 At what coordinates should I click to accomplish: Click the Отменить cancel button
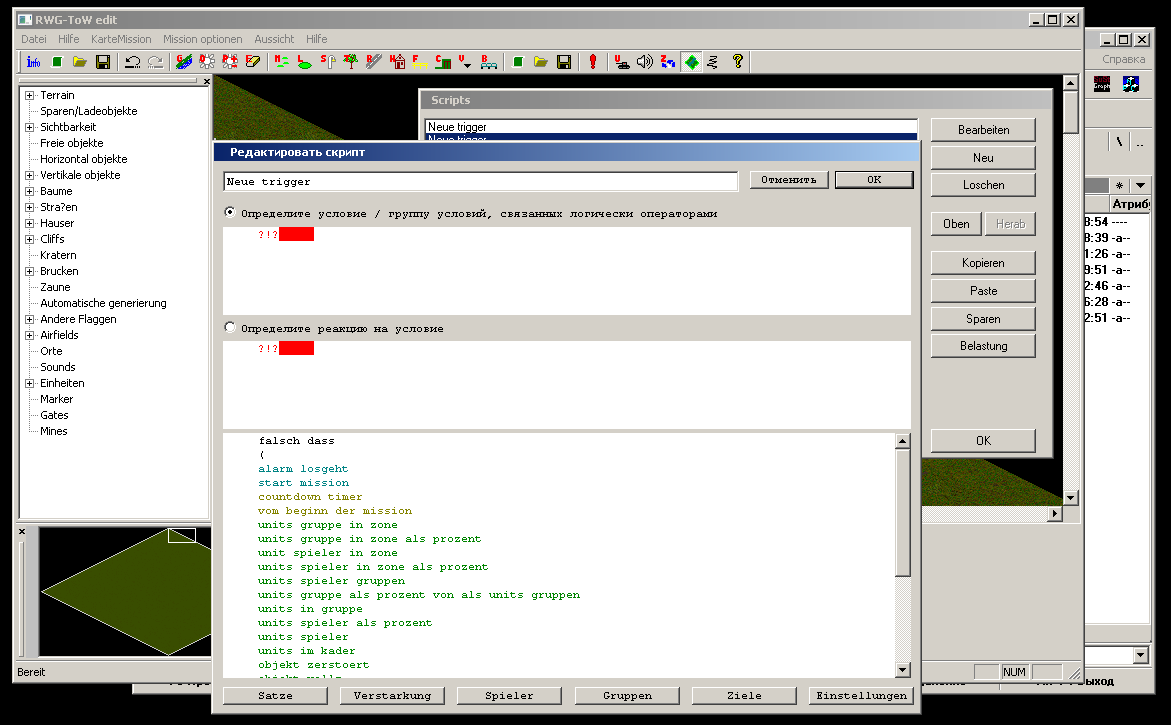tap(789, 180)
